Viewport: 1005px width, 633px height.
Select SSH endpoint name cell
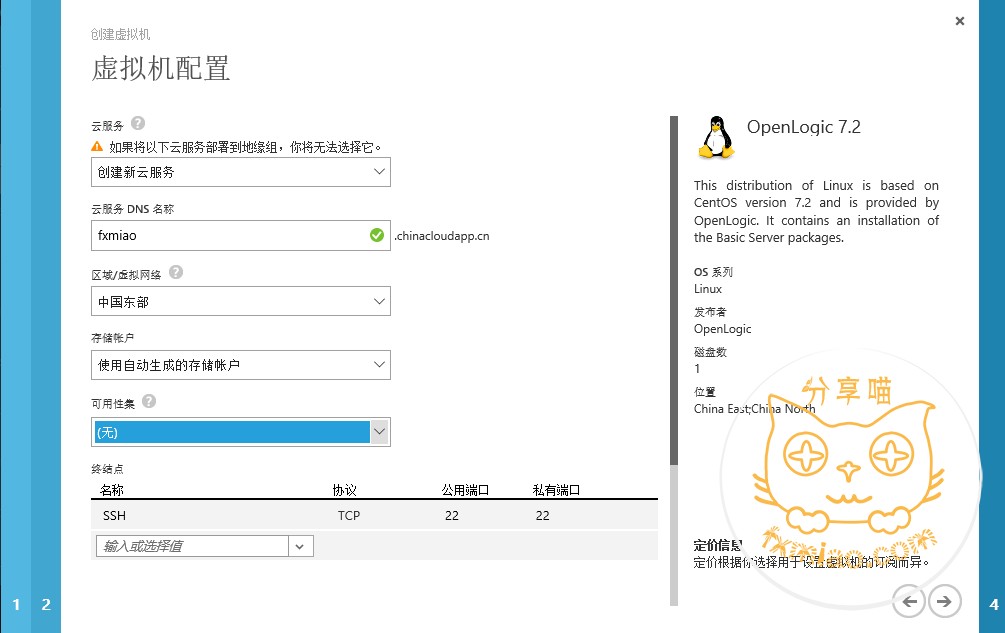coord(115,515)
